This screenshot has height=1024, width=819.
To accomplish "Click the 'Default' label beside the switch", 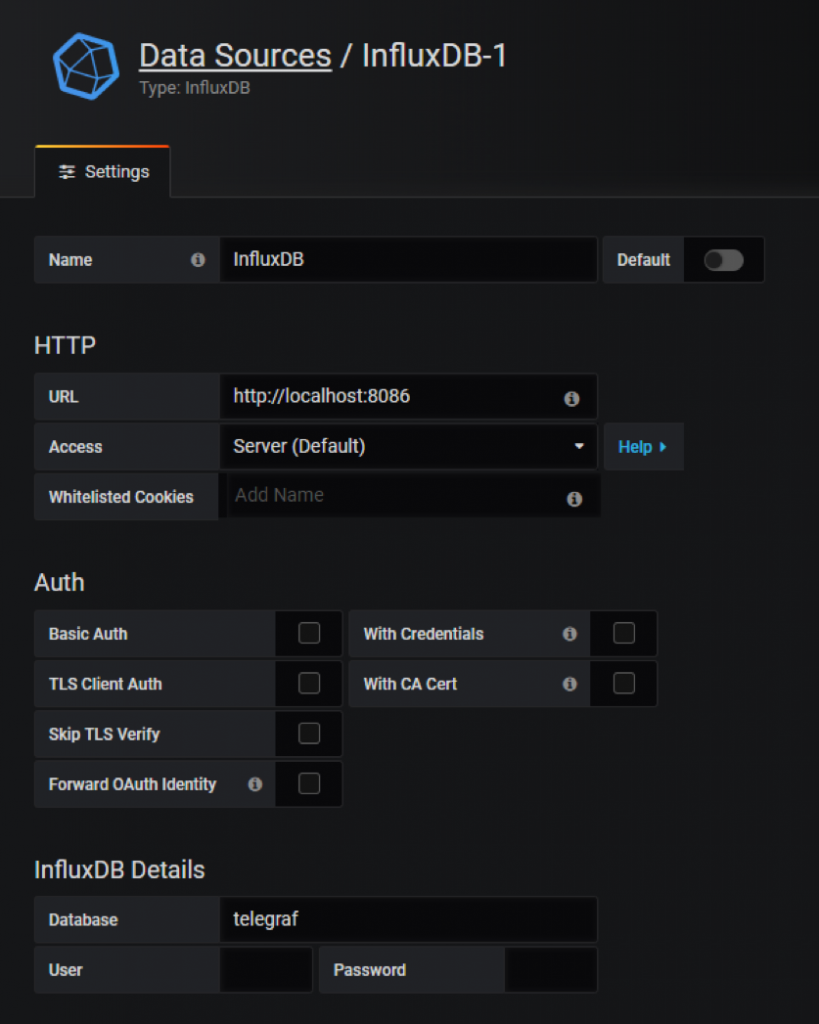I will click(x=643, y=260).
